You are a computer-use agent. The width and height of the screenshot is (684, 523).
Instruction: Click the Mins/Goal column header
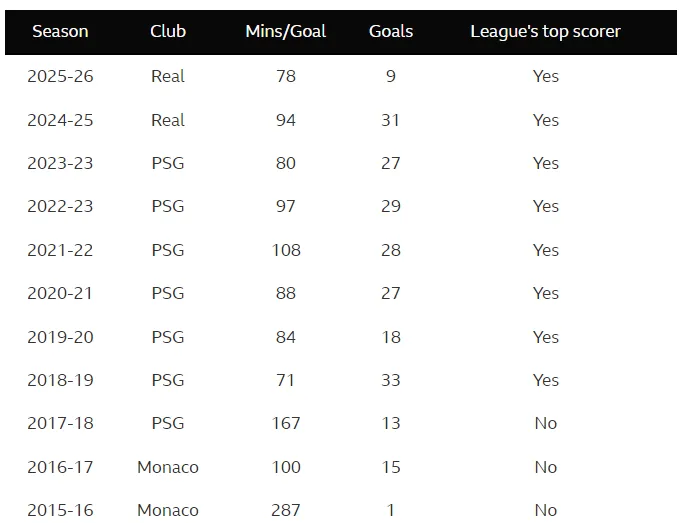[286, 31]
